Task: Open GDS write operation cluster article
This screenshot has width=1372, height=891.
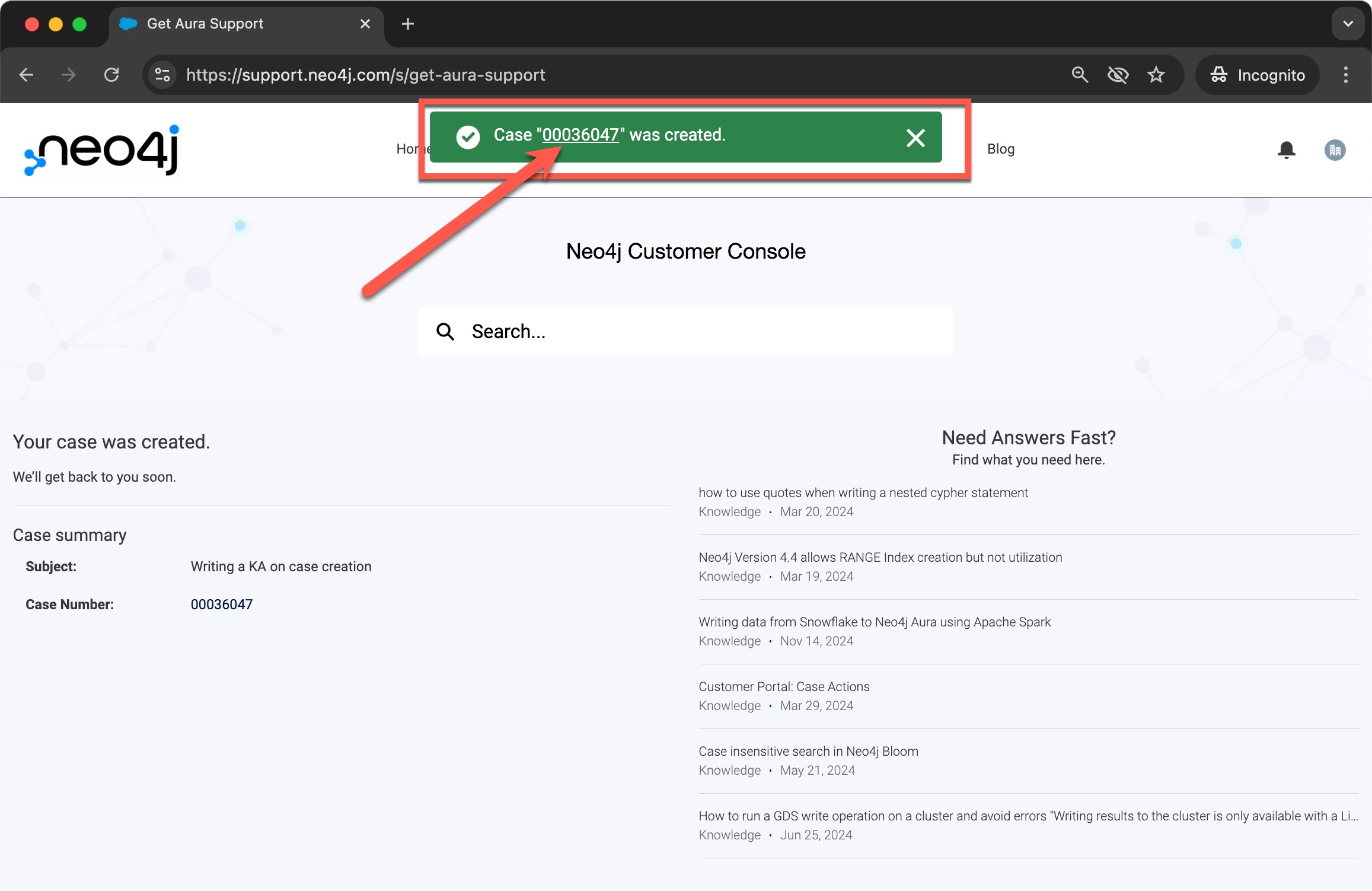Action: pyautogui.click(x=1028, y=816)
